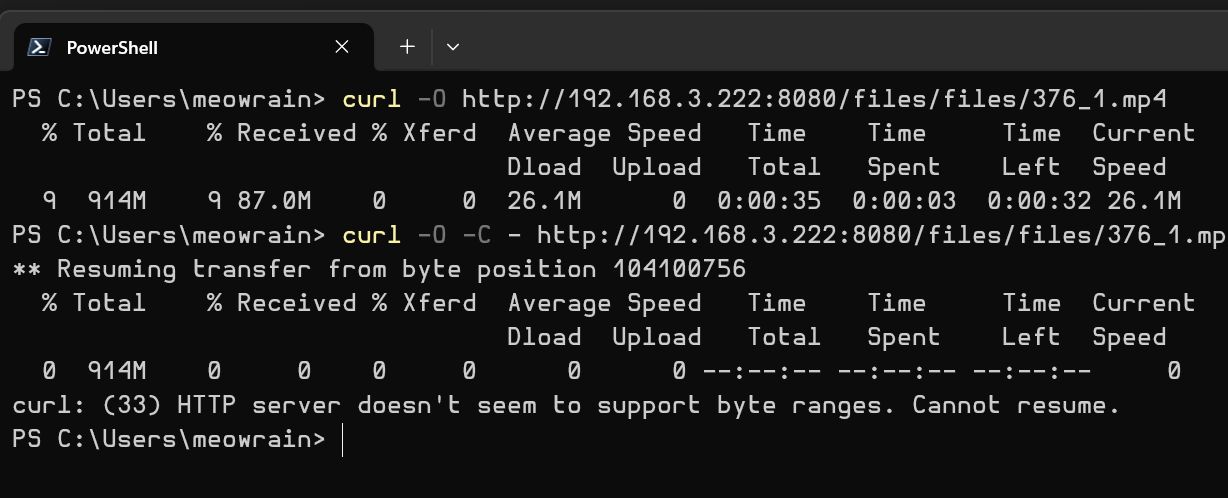
Task: Select the PowerShell tab title
Action: [112, 48]
